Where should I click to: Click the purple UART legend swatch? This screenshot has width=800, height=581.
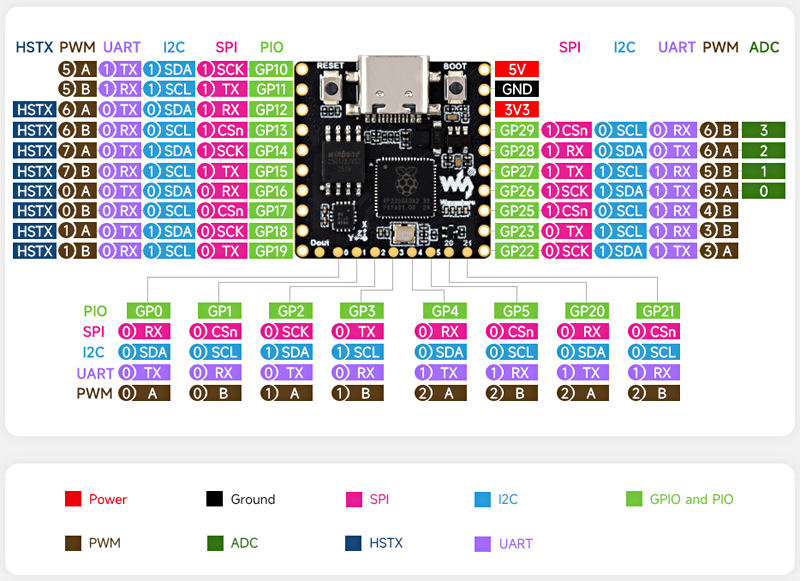(x=479, y=543)
